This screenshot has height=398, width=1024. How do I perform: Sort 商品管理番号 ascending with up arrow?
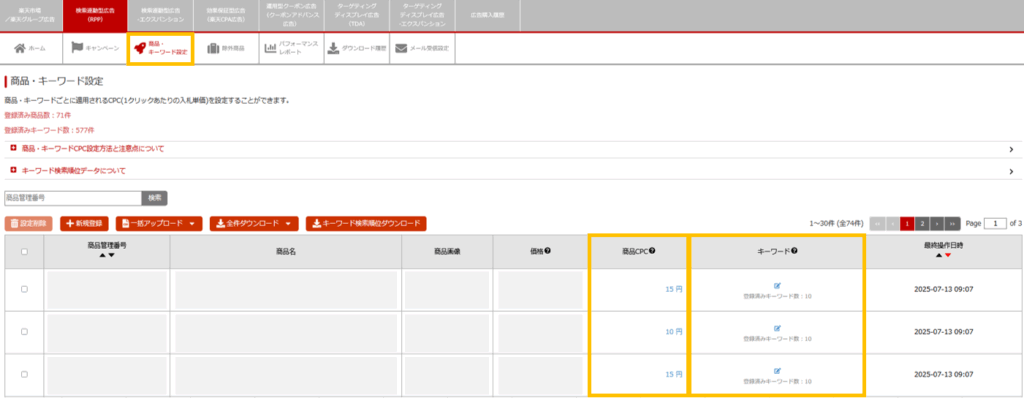click(102, 256)
